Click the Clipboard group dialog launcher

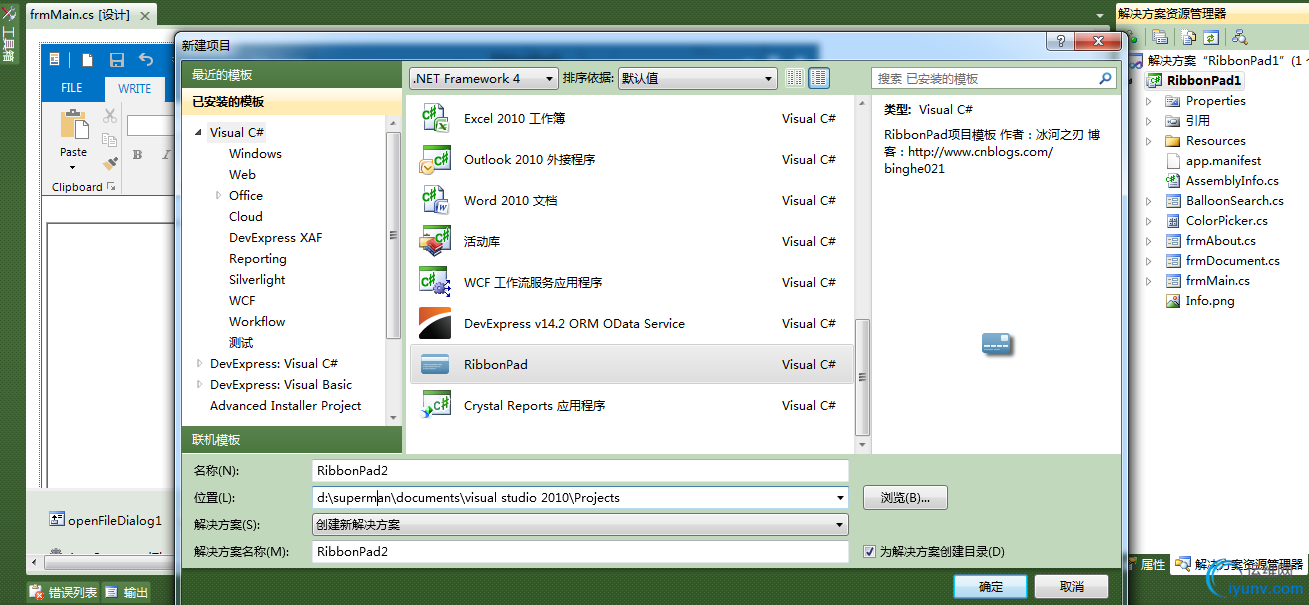coord(111,187)
